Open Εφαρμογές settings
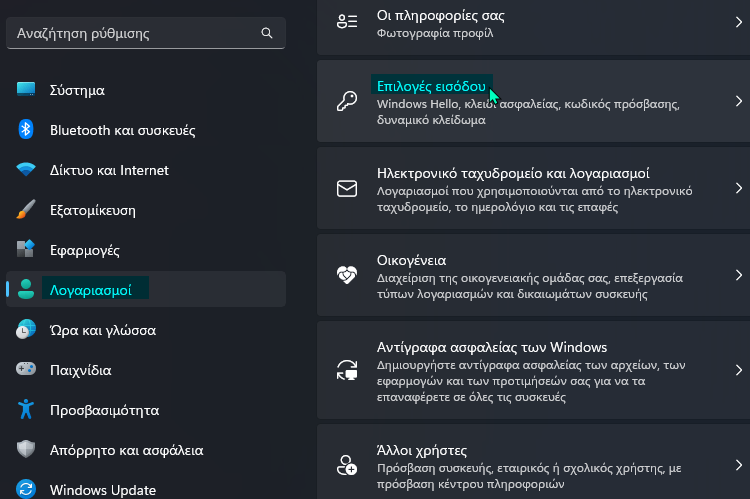Image resolution: width=750 pixels, height=499 pixels. pyautogui.click(x=146, y=250)
